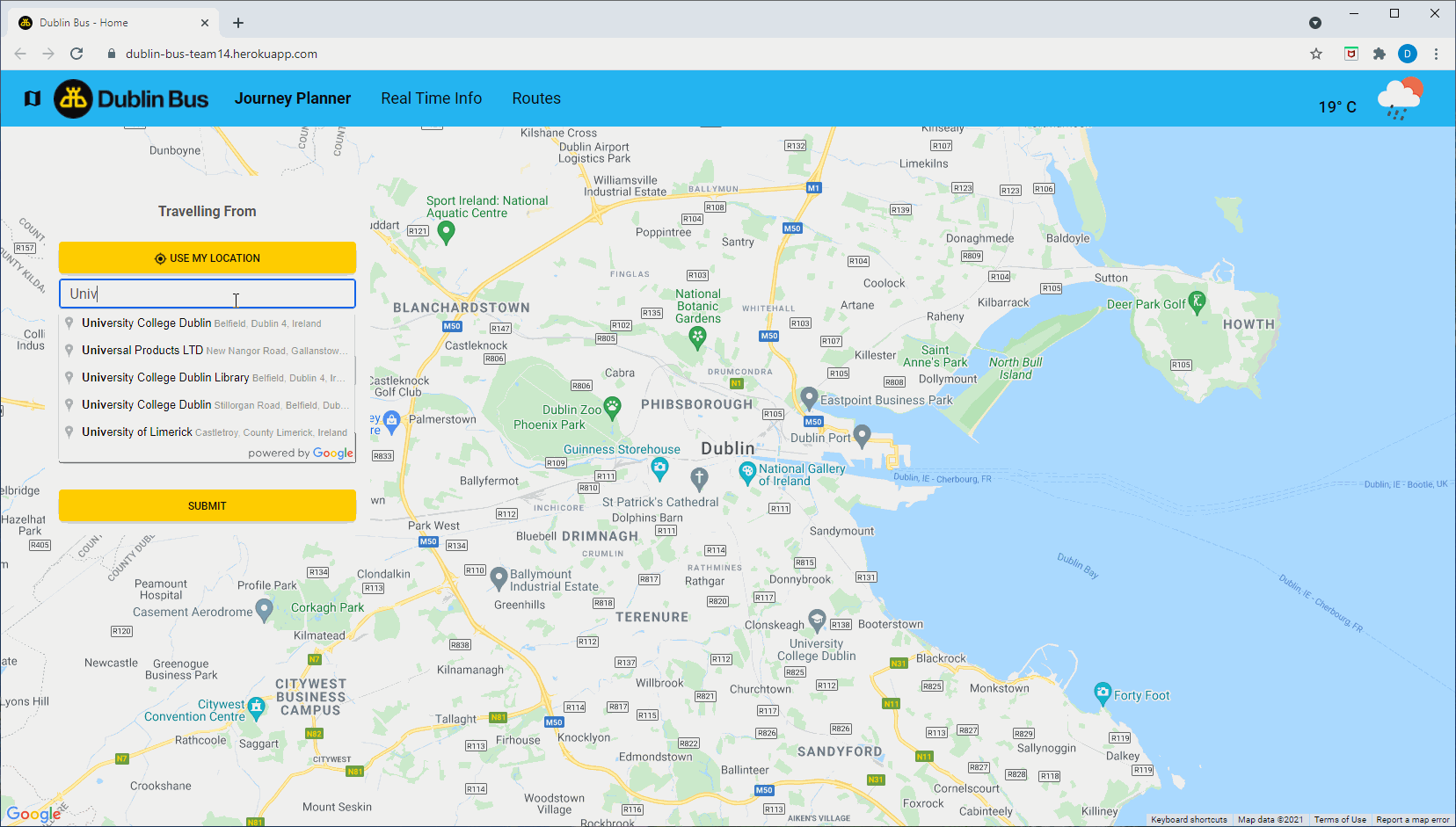Select University College Dublin Stillorgan Road suggestion

point(207,404)
